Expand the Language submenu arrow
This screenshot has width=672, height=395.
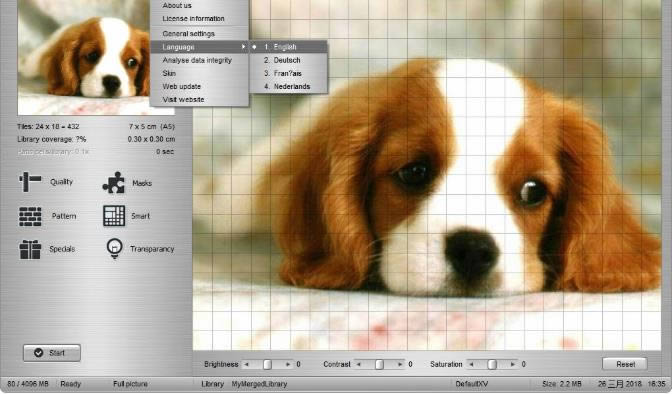(243, 46)
